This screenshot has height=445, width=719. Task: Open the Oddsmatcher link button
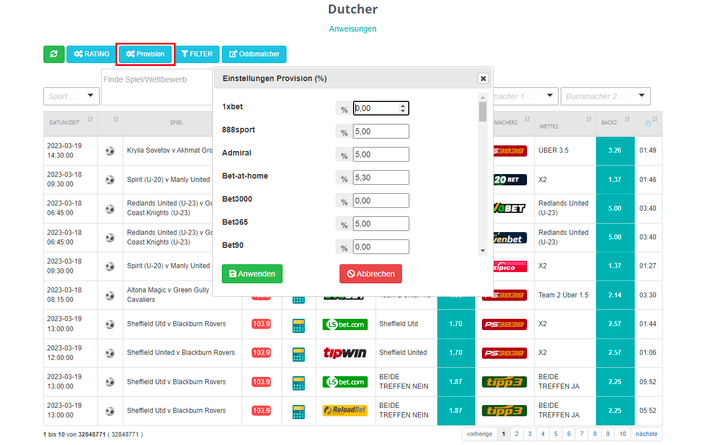254,54
